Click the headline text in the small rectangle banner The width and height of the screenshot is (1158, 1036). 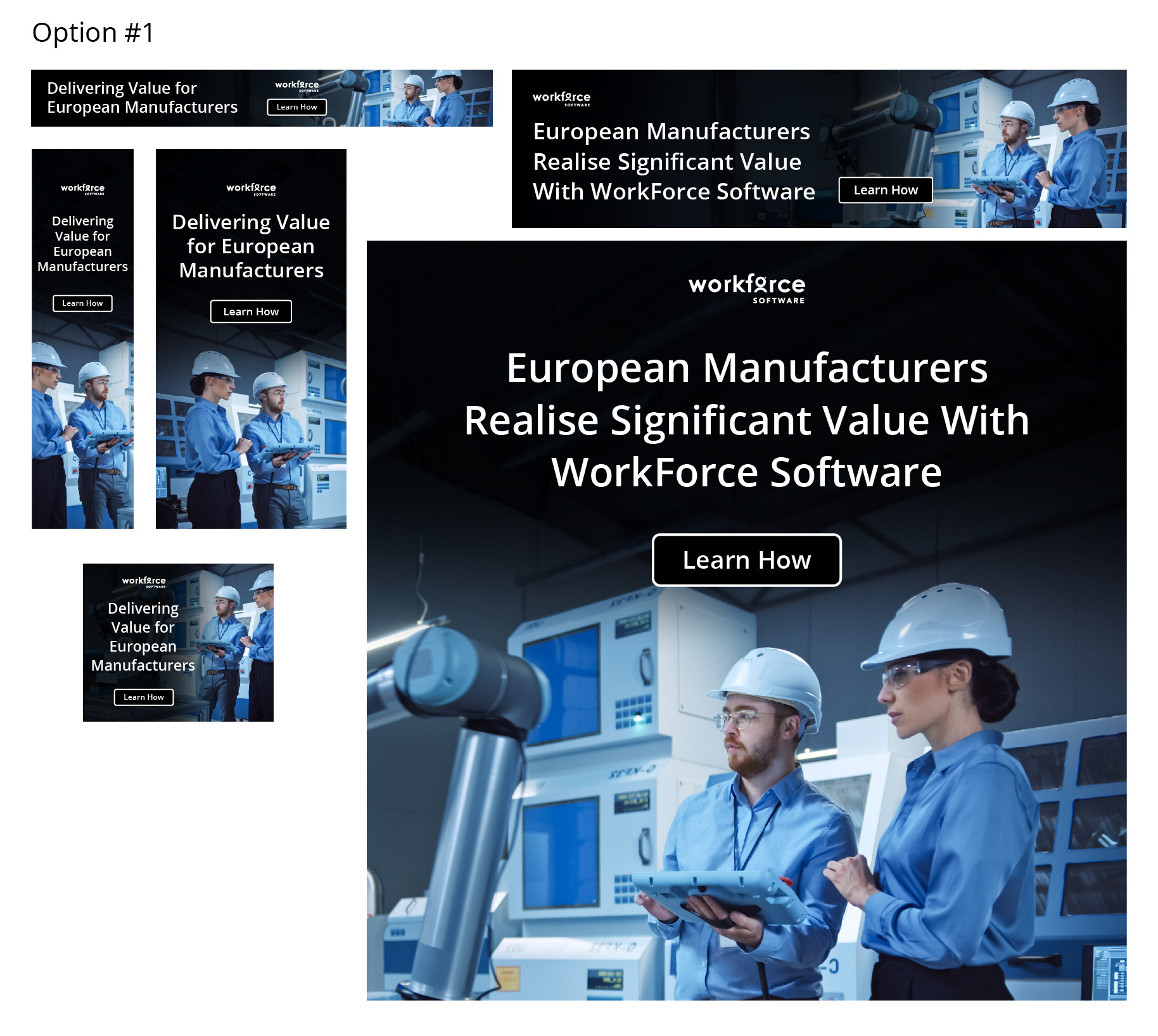pos(143,637)
